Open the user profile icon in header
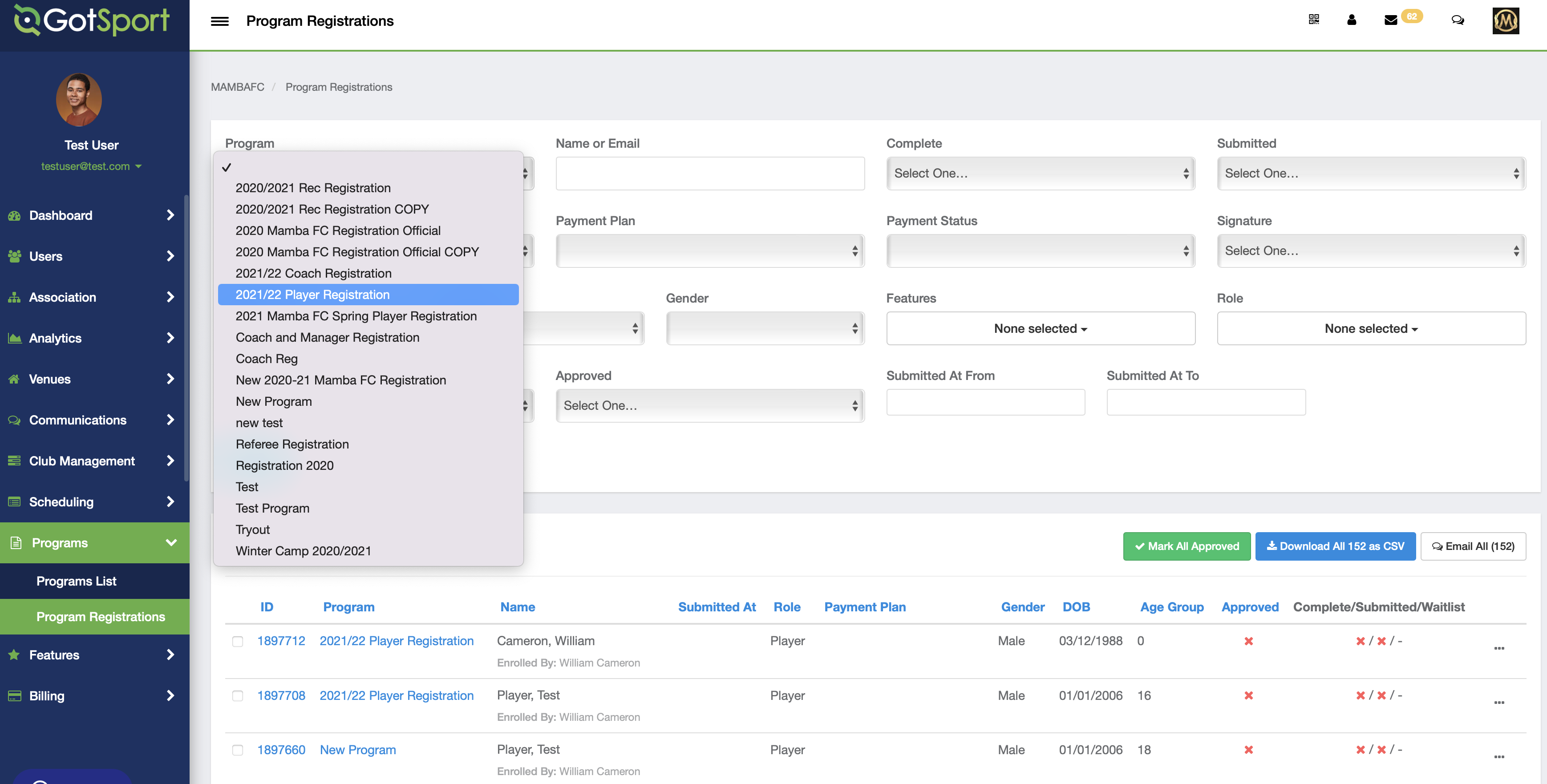 pos(1352,20)
